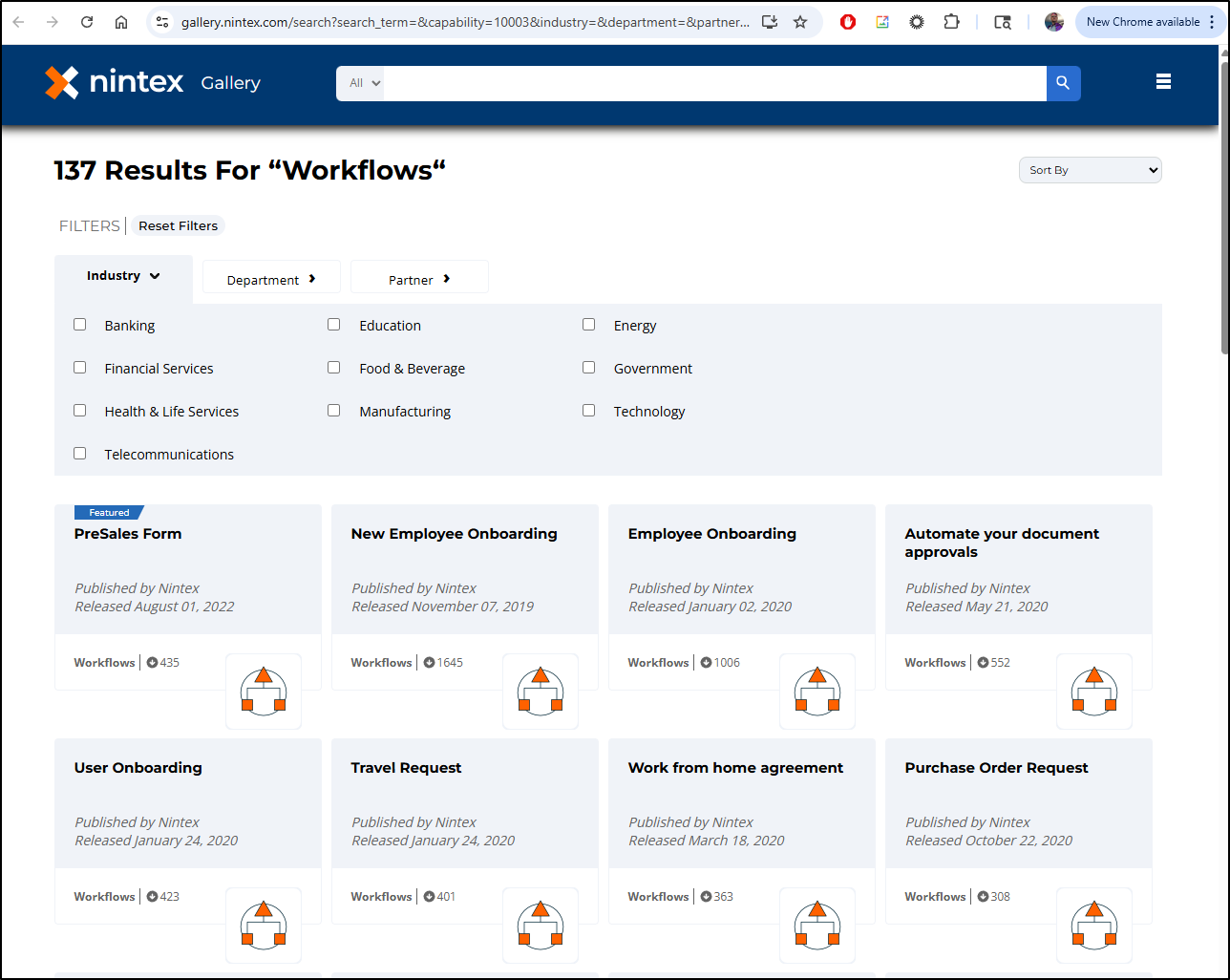The height and width of the screenshot is (980, 1230).
Task: Check the Government filter box
Action: click(589, 368)
